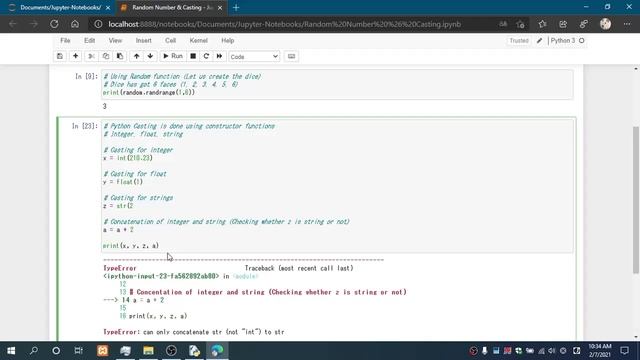Refresh the page
This screenshot has height=360, width=640.
click(x=54, y=24)
